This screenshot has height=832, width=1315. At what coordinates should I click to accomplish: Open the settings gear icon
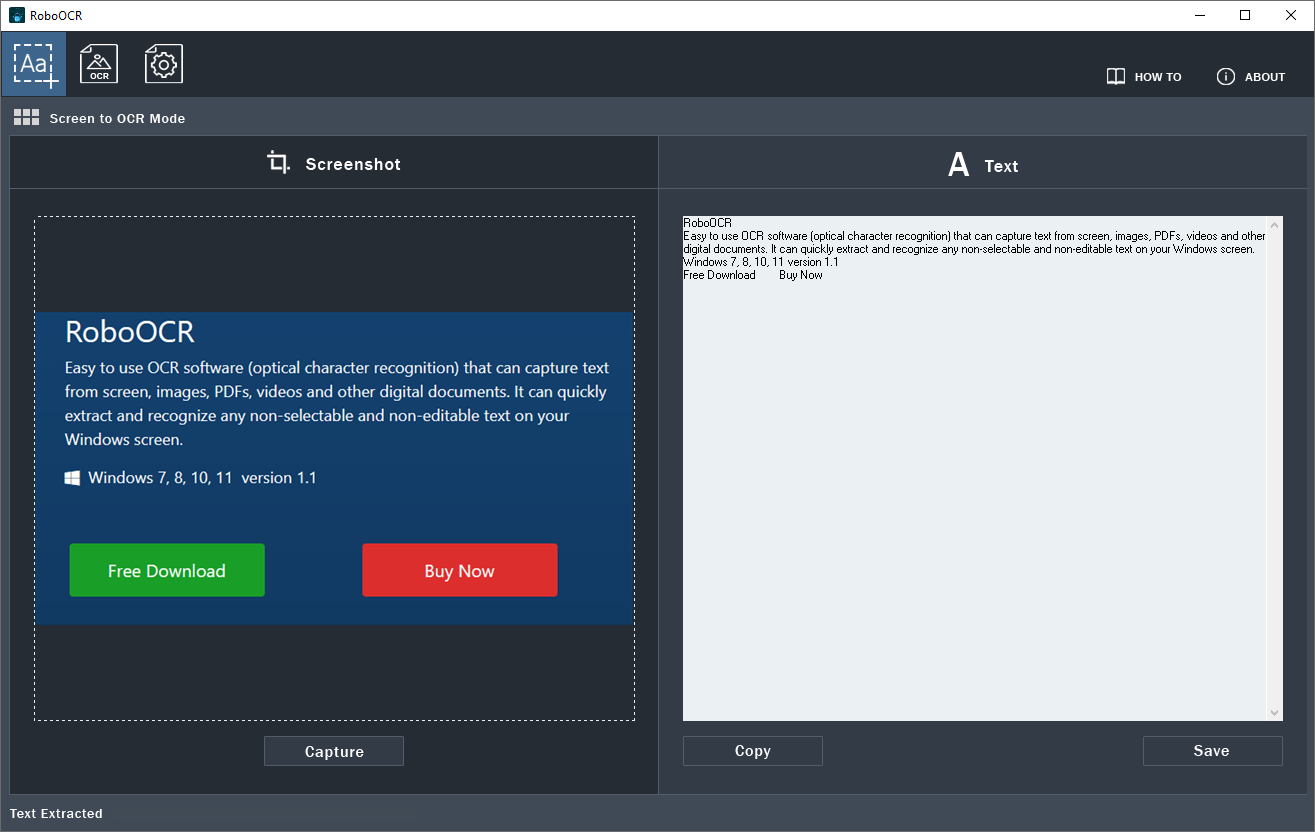point(163,64)
